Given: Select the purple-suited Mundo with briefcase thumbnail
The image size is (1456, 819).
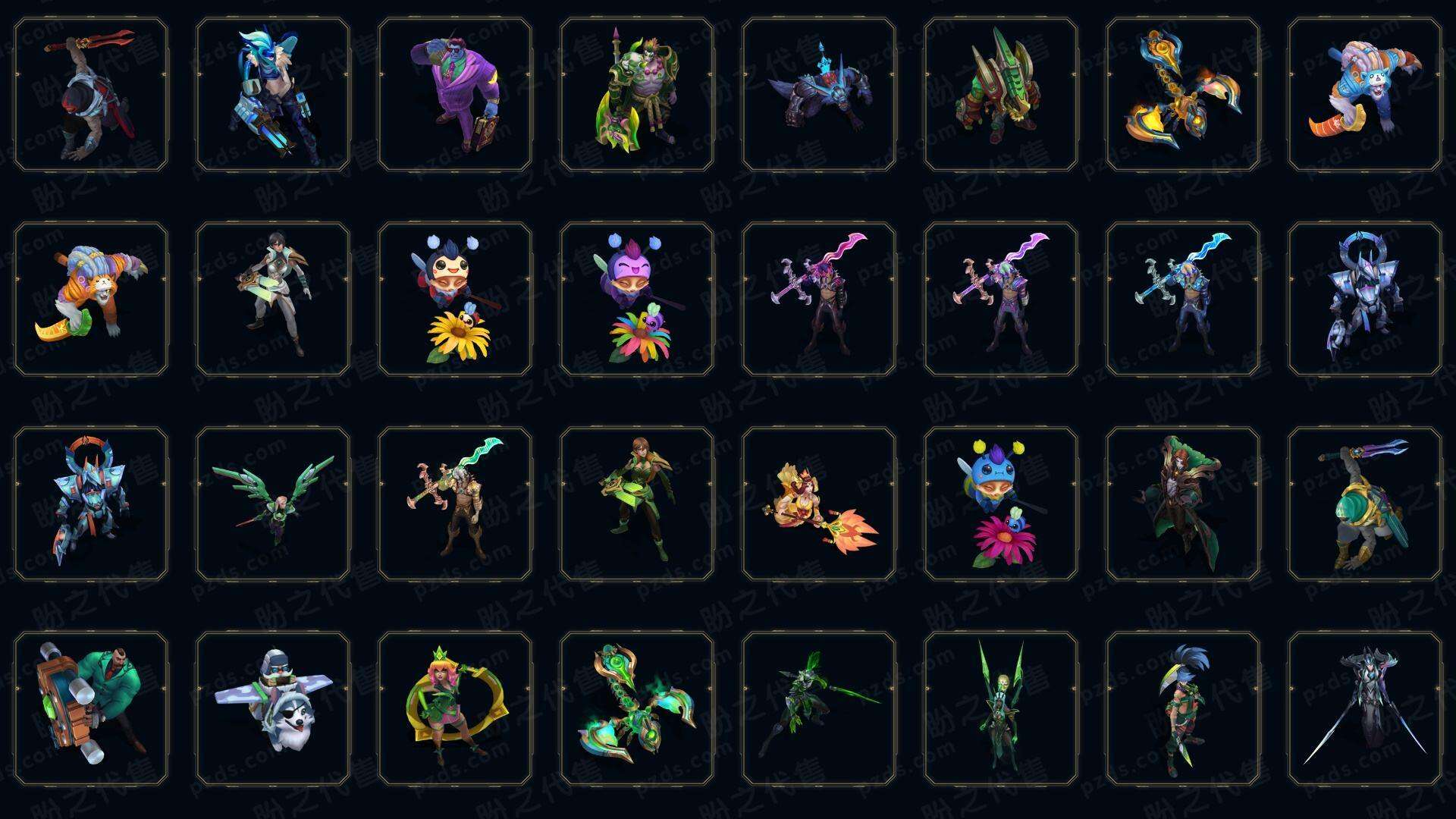Looking at the screenshot, I should point(455,95).
